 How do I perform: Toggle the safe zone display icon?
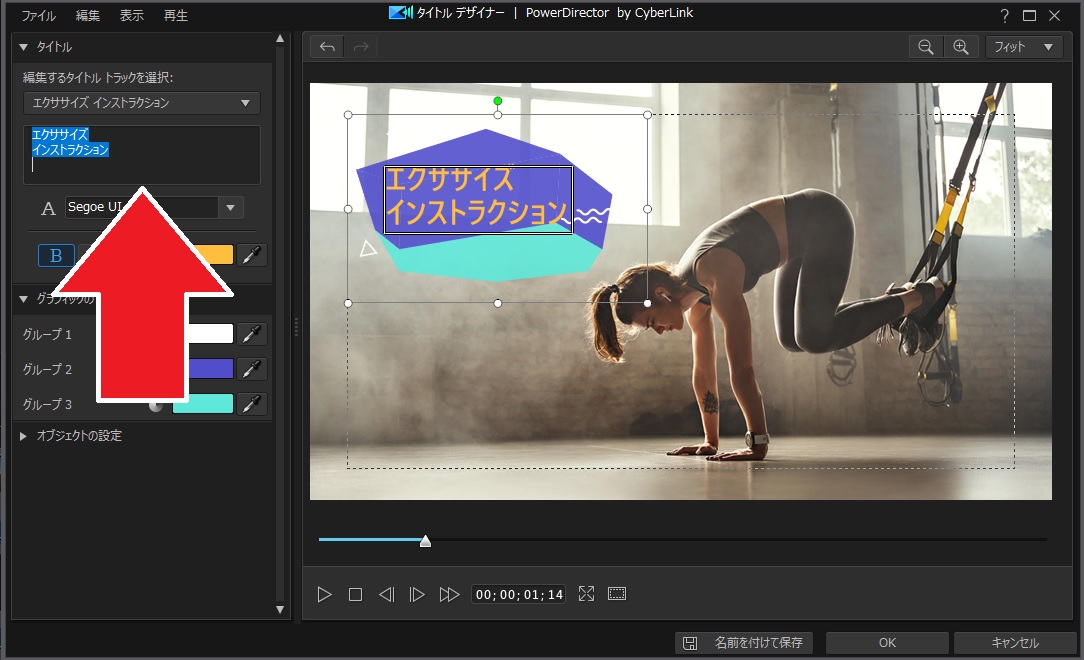617,594
